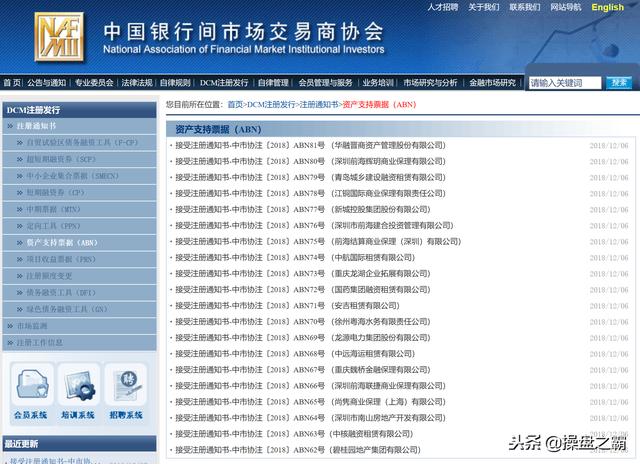Open 市场研究与分析 menu item
This screenshot has height=464, width=640.
tap(430, 82)
